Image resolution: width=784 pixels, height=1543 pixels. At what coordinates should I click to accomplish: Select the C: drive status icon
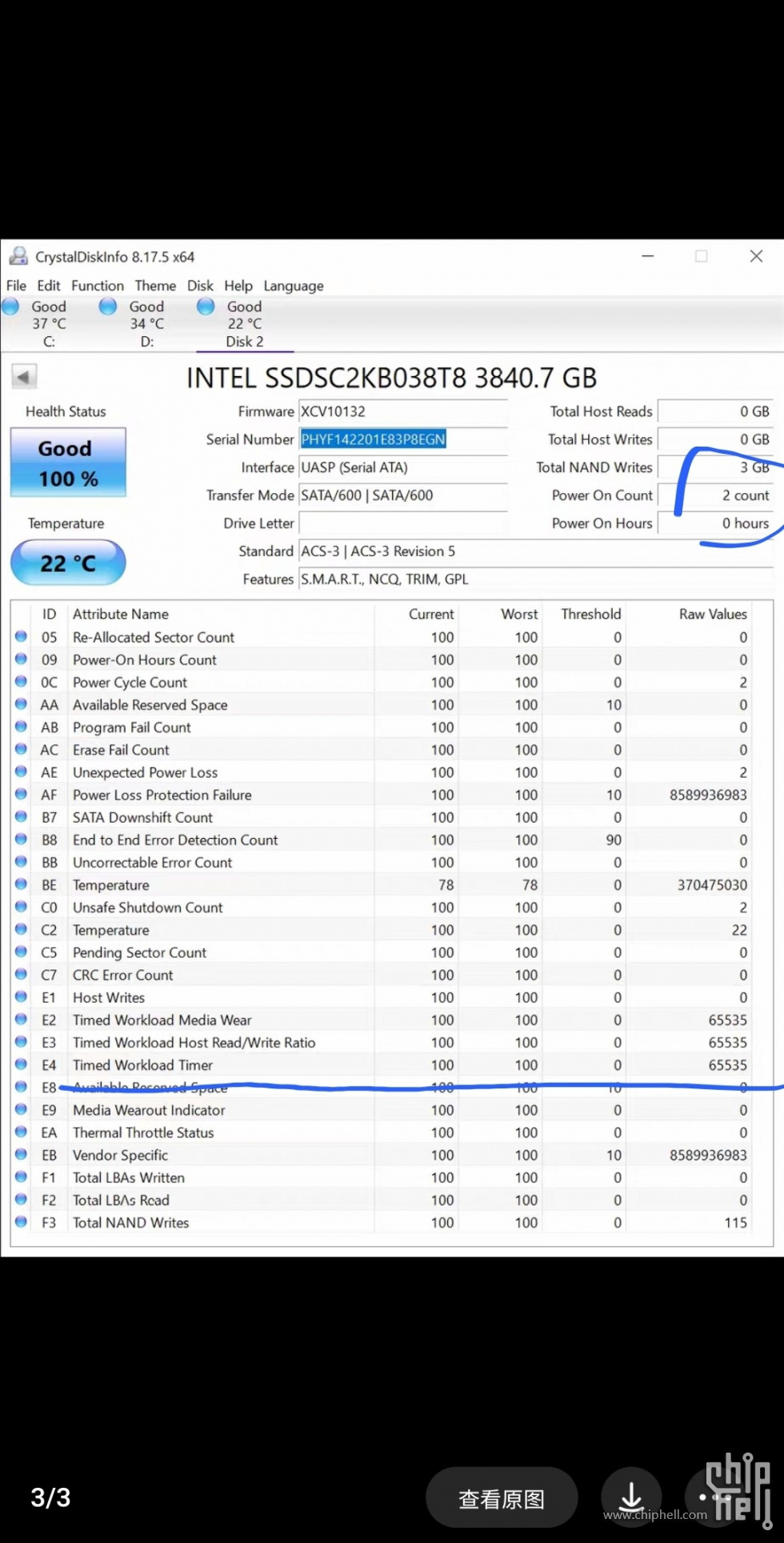coord(11,307)
